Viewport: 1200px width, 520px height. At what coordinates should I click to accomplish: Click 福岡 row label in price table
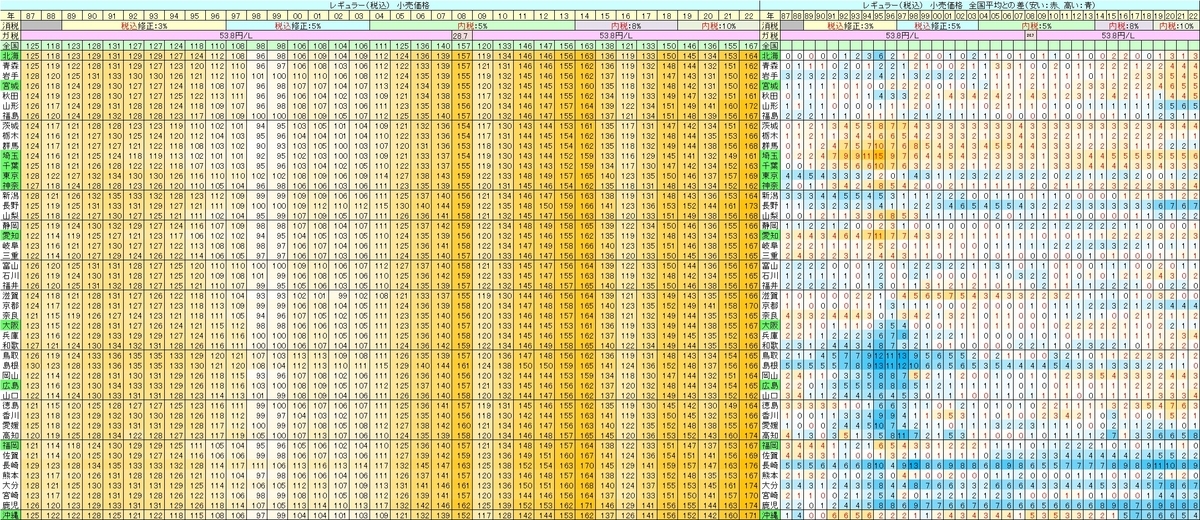(x=11, y=447)
